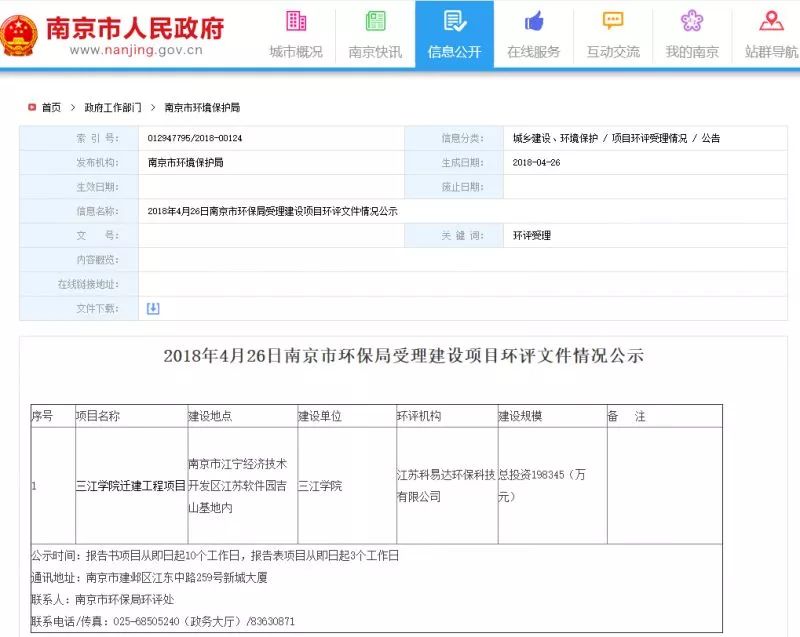
Task: Open the 城市概况 building icon
Action: point(296,21)
